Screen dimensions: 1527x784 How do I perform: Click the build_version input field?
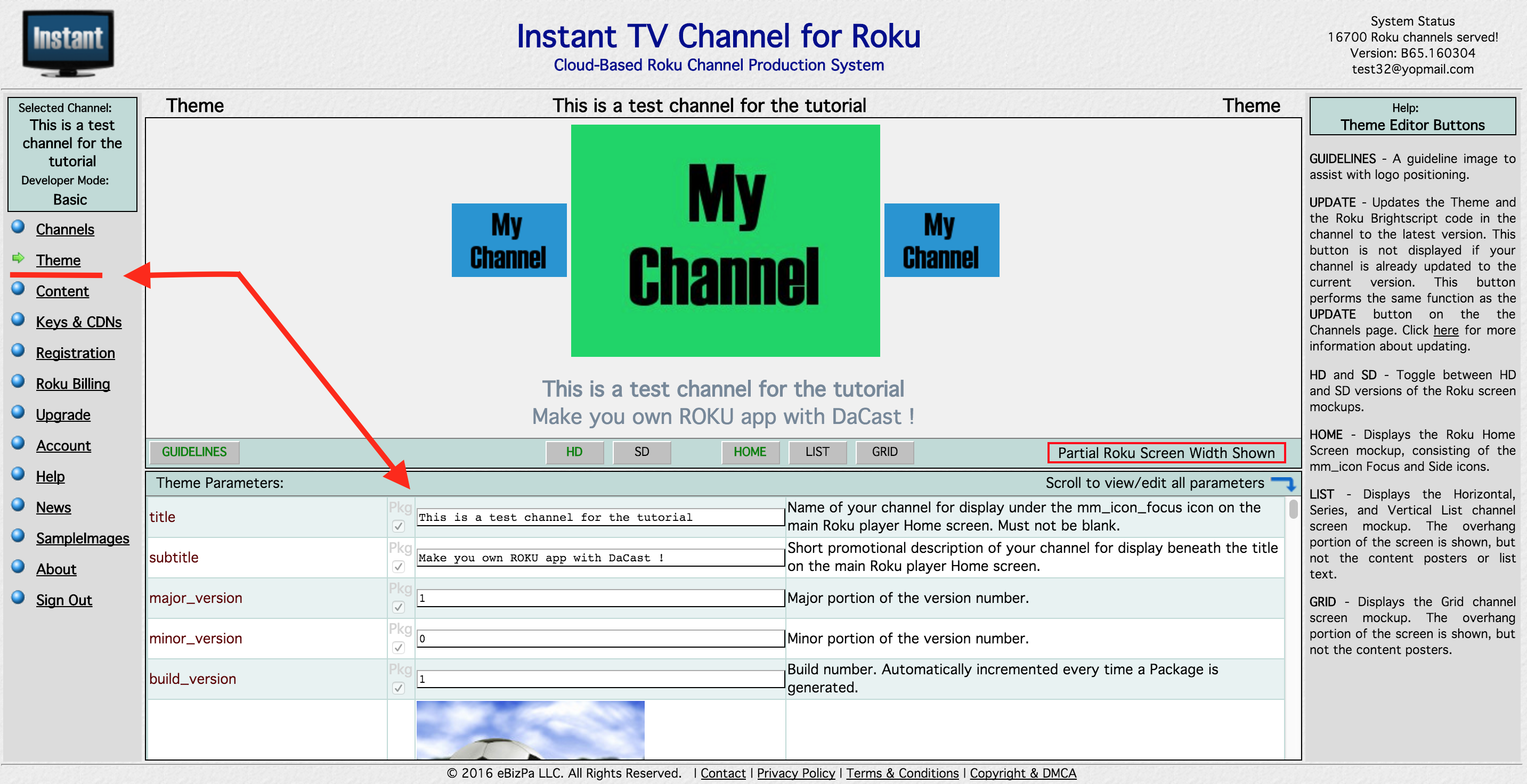600,679
